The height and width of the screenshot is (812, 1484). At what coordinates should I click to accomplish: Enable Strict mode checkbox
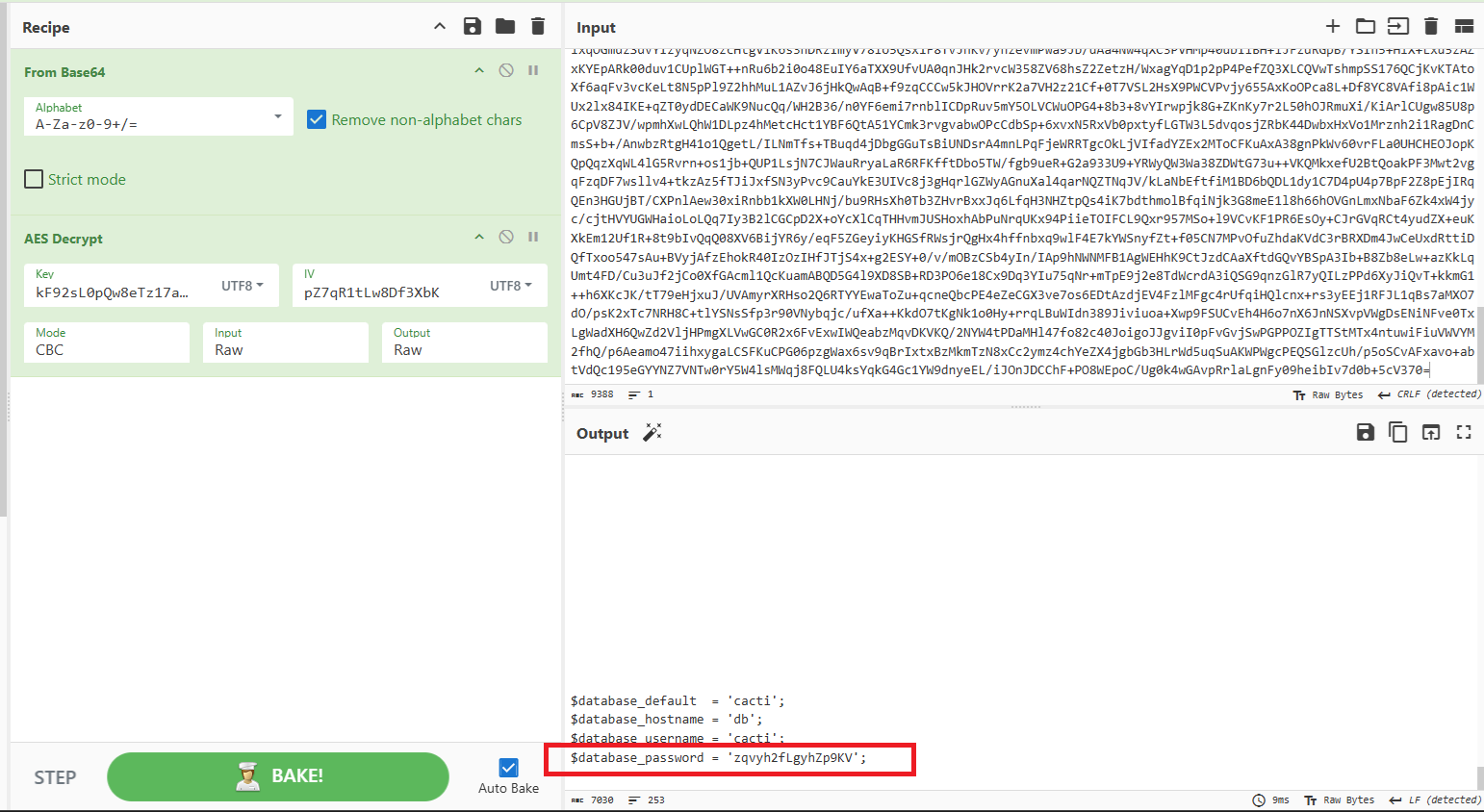pos(34,179)
